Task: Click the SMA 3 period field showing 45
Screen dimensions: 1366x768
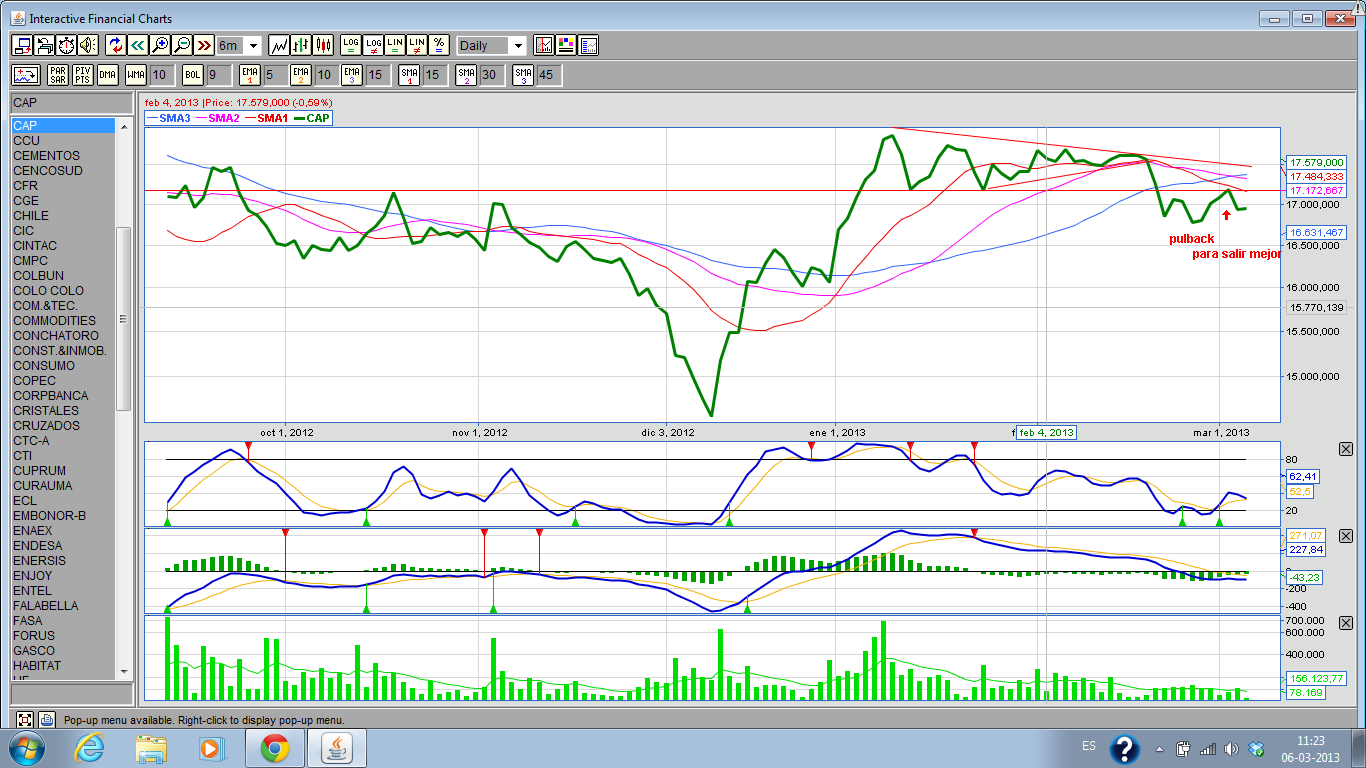Action: click(549, 75)
